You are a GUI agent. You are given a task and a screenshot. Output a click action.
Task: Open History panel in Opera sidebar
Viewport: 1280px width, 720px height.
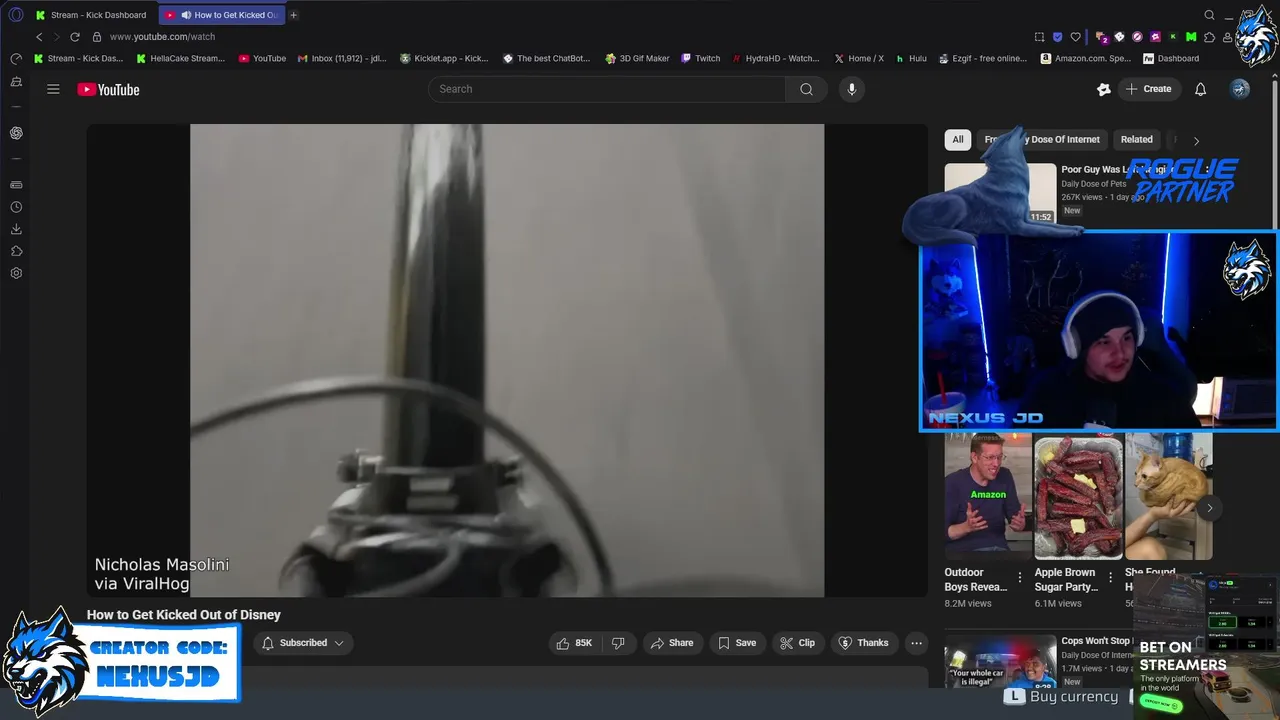[x=16, y=207]
